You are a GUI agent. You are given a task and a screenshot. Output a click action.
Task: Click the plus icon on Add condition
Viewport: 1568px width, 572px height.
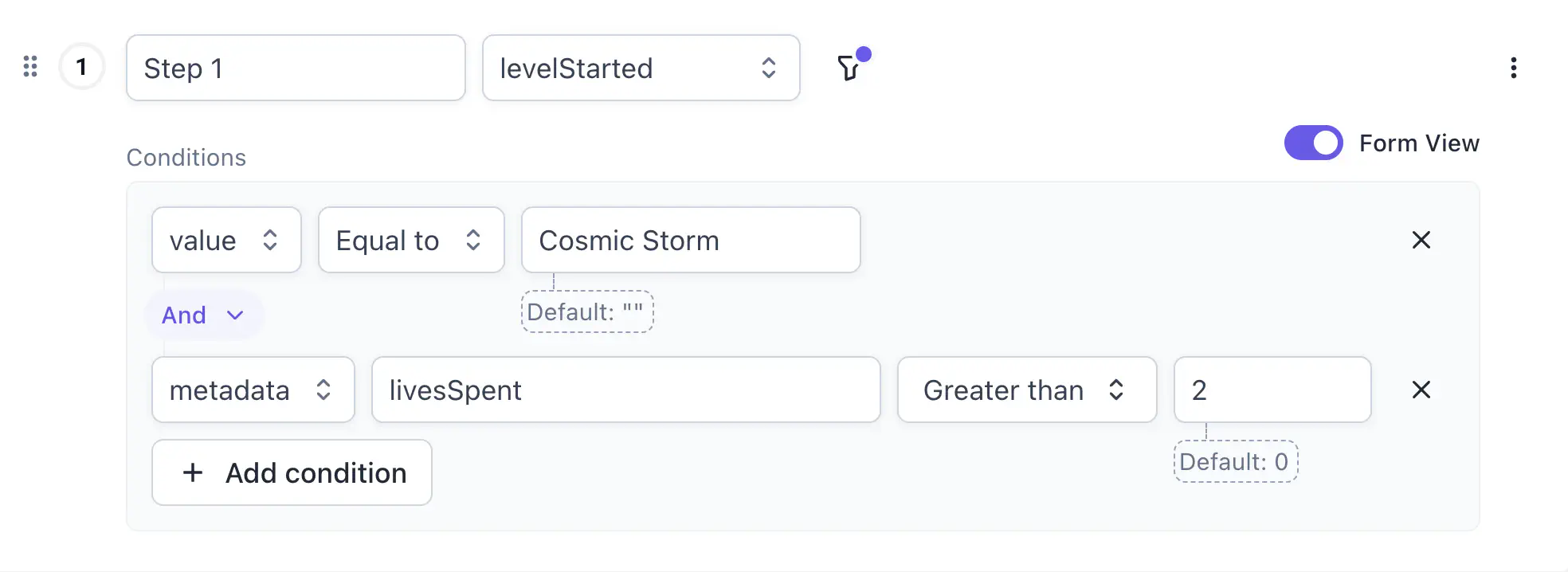[x=192, y=472]
